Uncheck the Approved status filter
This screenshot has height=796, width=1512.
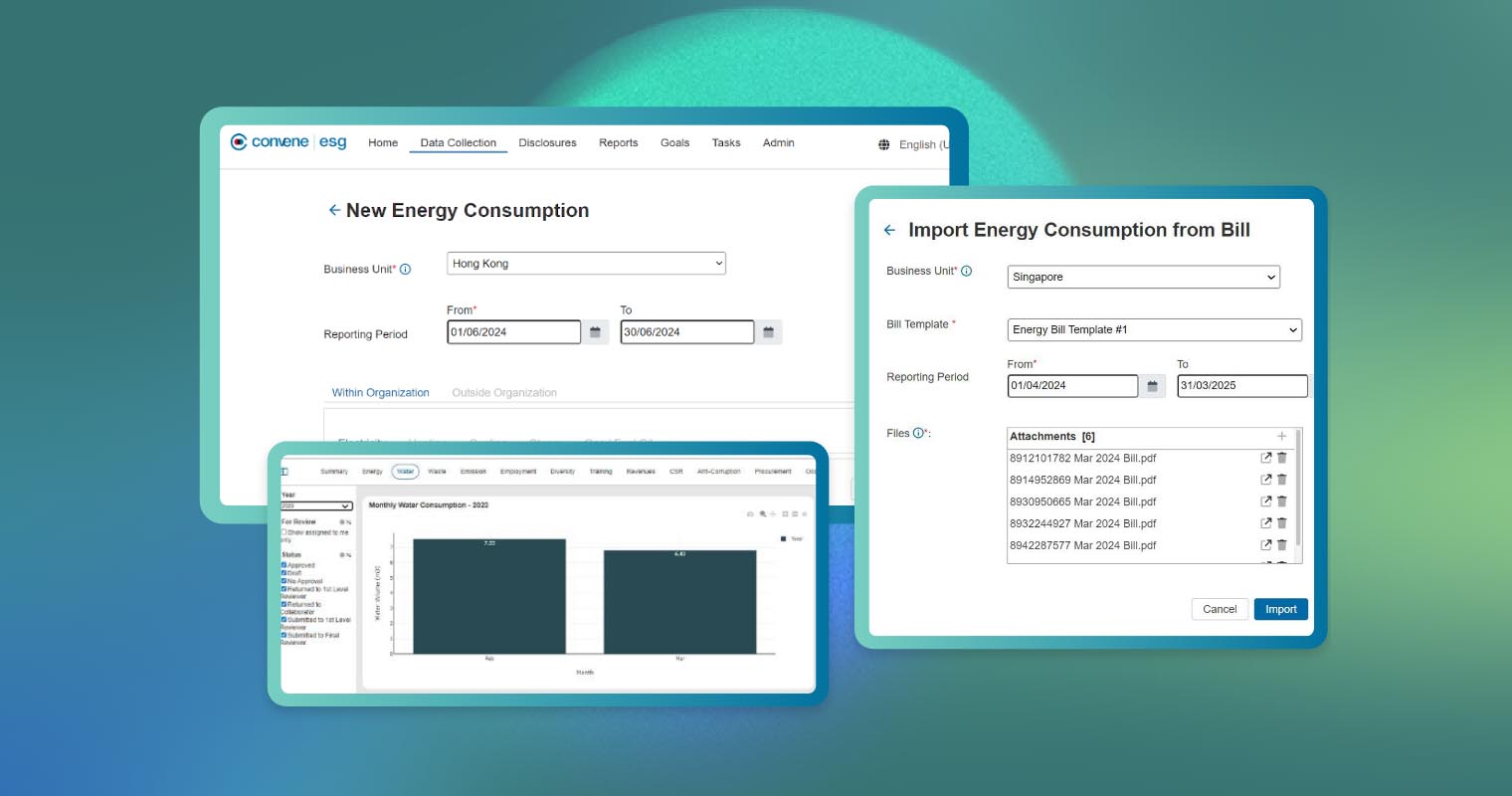coord(283,565)
